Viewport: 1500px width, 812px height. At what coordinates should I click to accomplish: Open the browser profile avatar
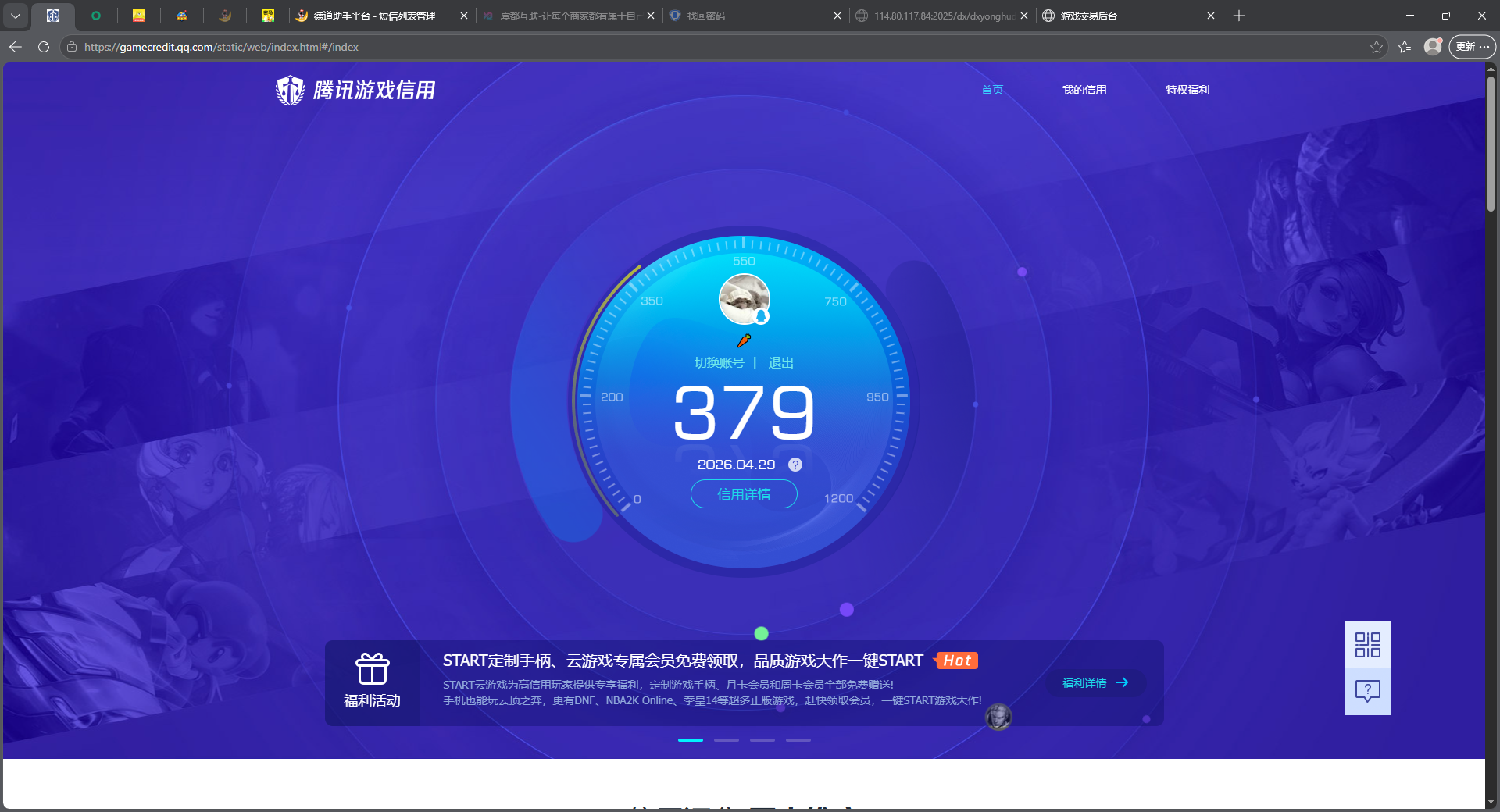[1433, 47]
